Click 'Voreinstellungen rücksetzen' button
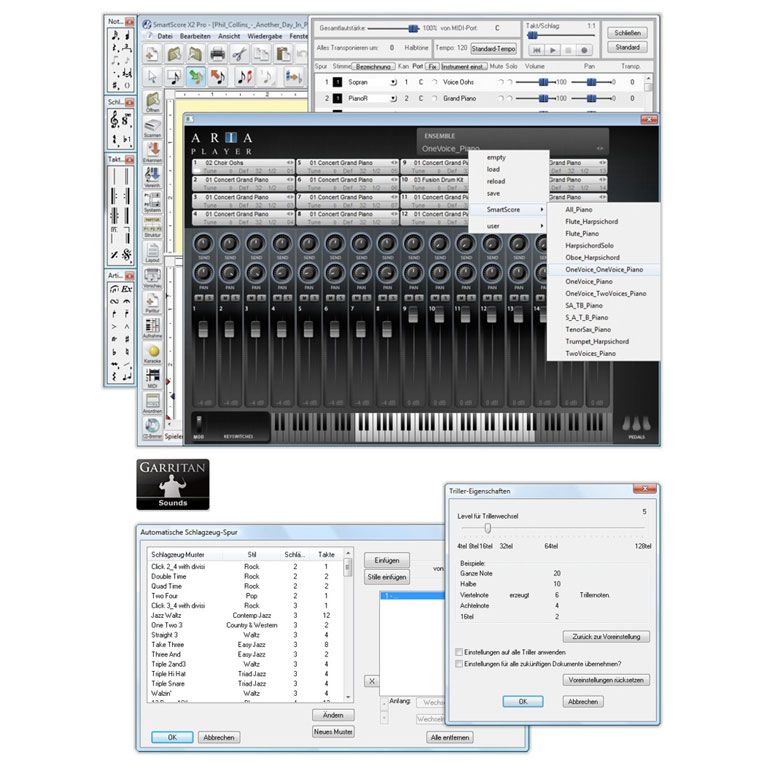Image resolution: width=768 pixels, height=768 pixels. pyautogui.click(x=606, y=680)
